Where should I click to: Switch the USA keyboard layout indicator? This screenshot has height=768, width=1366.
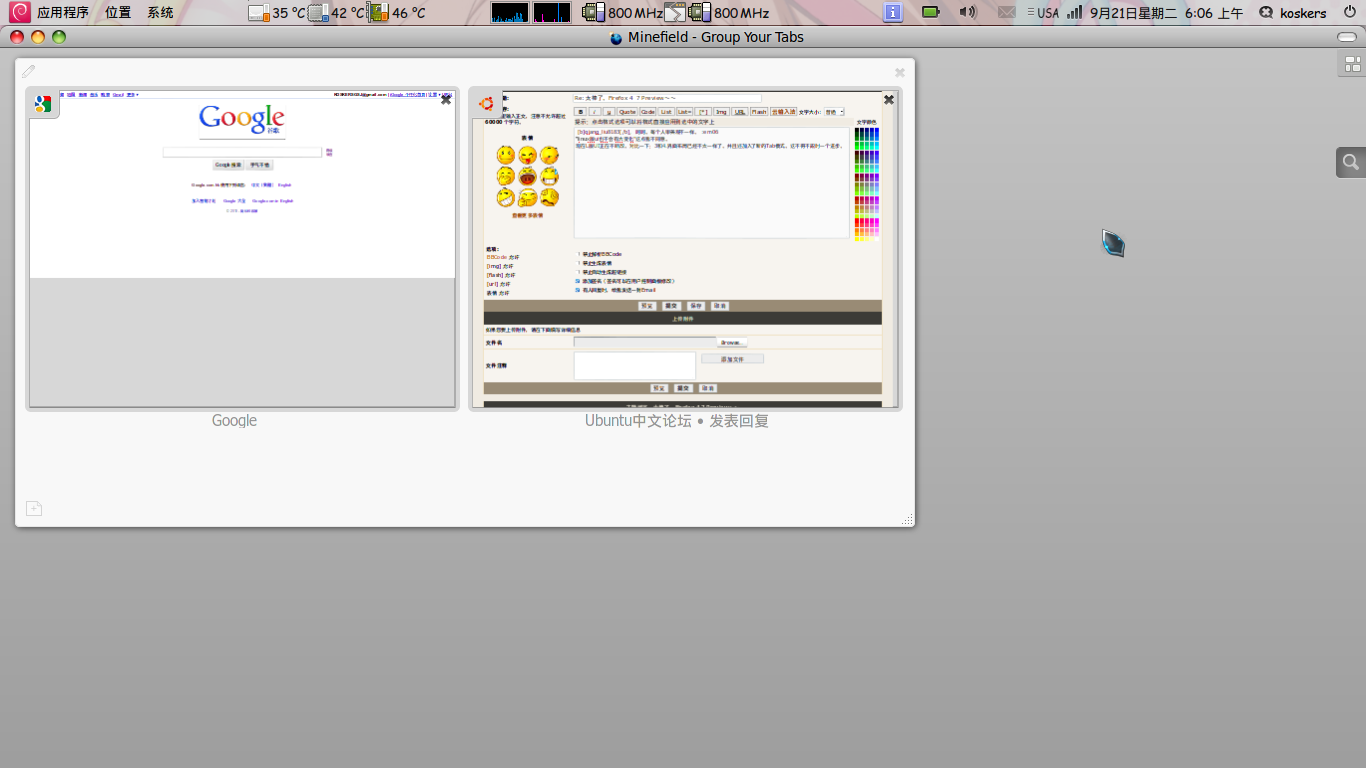[x=1044, y=13]
